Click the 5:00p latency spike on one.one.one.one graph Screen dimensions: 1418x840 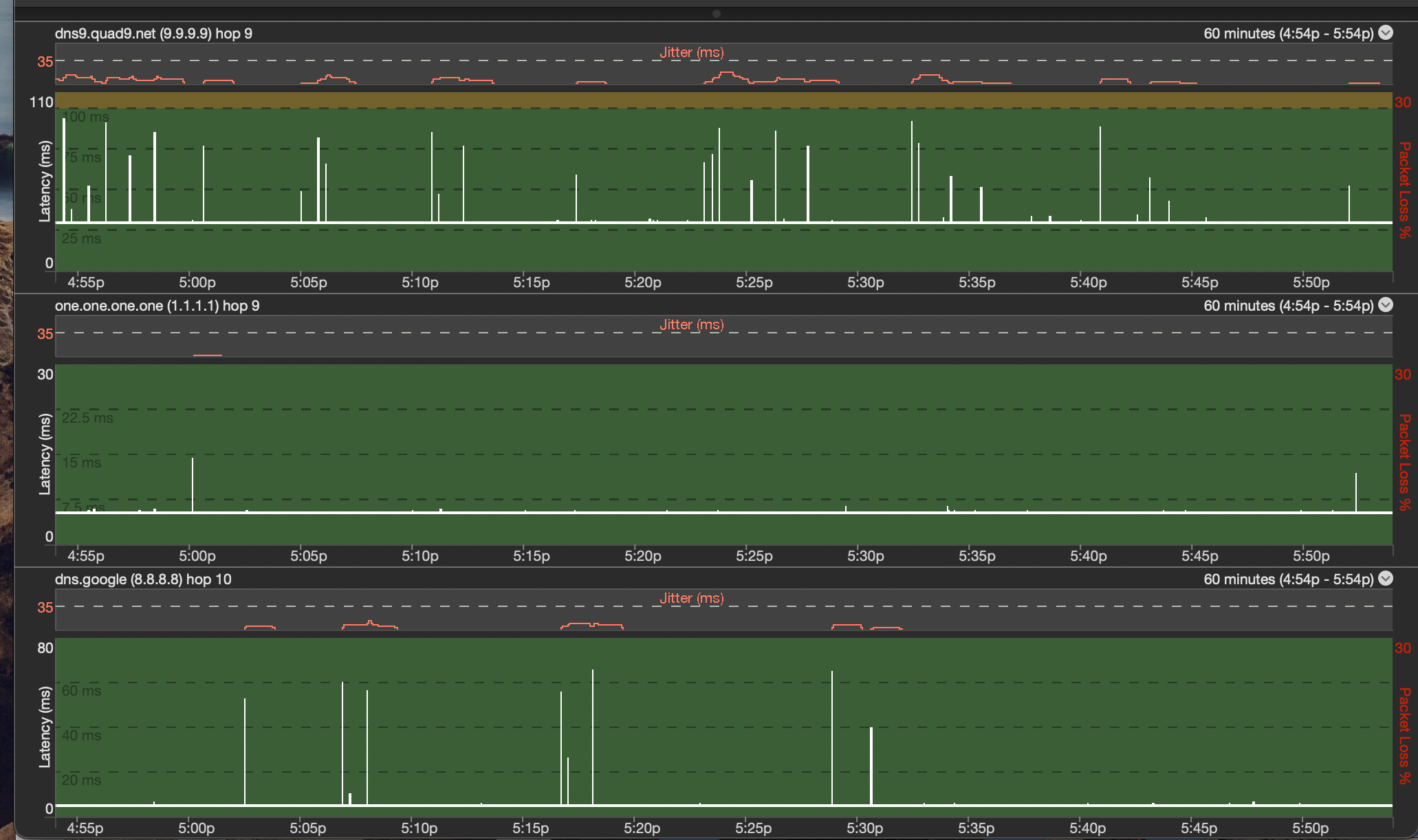pyautogui.click(x=193, y=485)
